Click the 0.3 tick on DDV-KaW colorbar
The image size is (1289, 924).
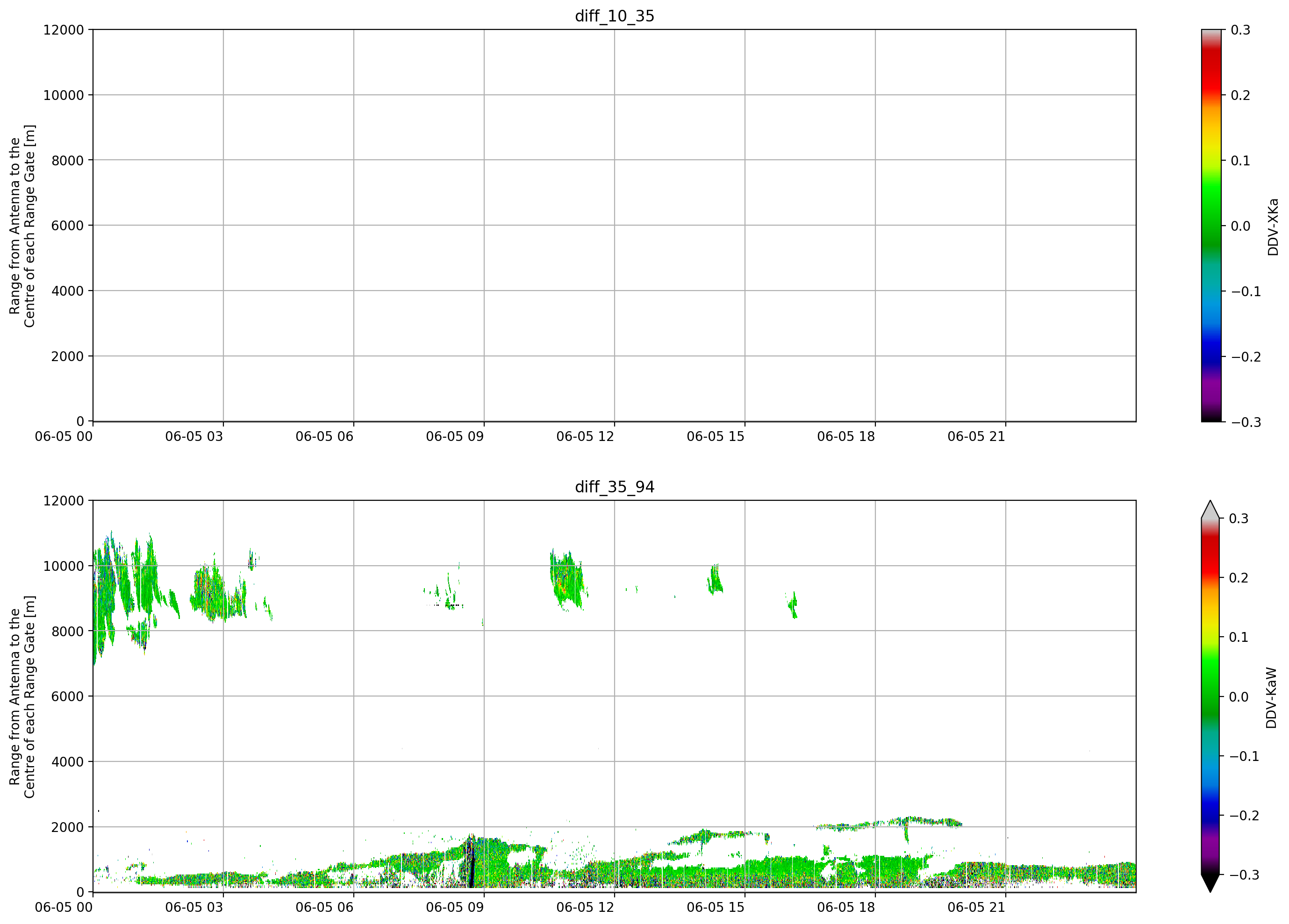[1239, 519]
